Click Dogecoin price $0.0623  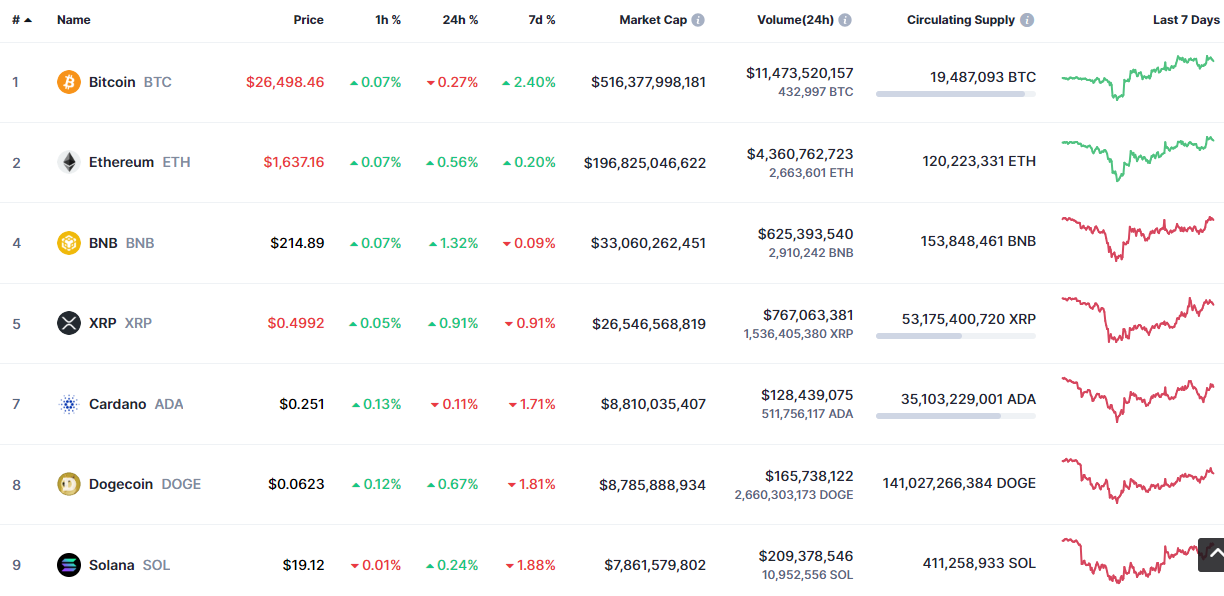tap(296, 484)
